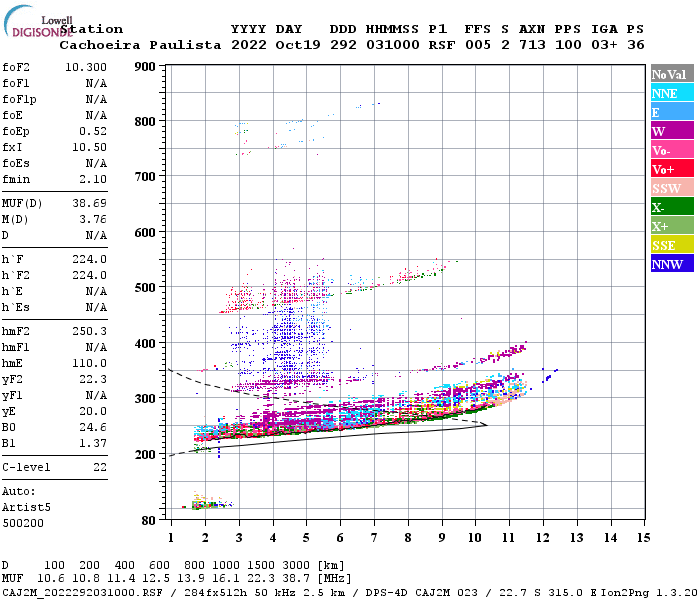This screenshot has height=600, width=700.
Task: Click the fmin value 2.10
Action: pyautogui.click(x=93, y=179)
